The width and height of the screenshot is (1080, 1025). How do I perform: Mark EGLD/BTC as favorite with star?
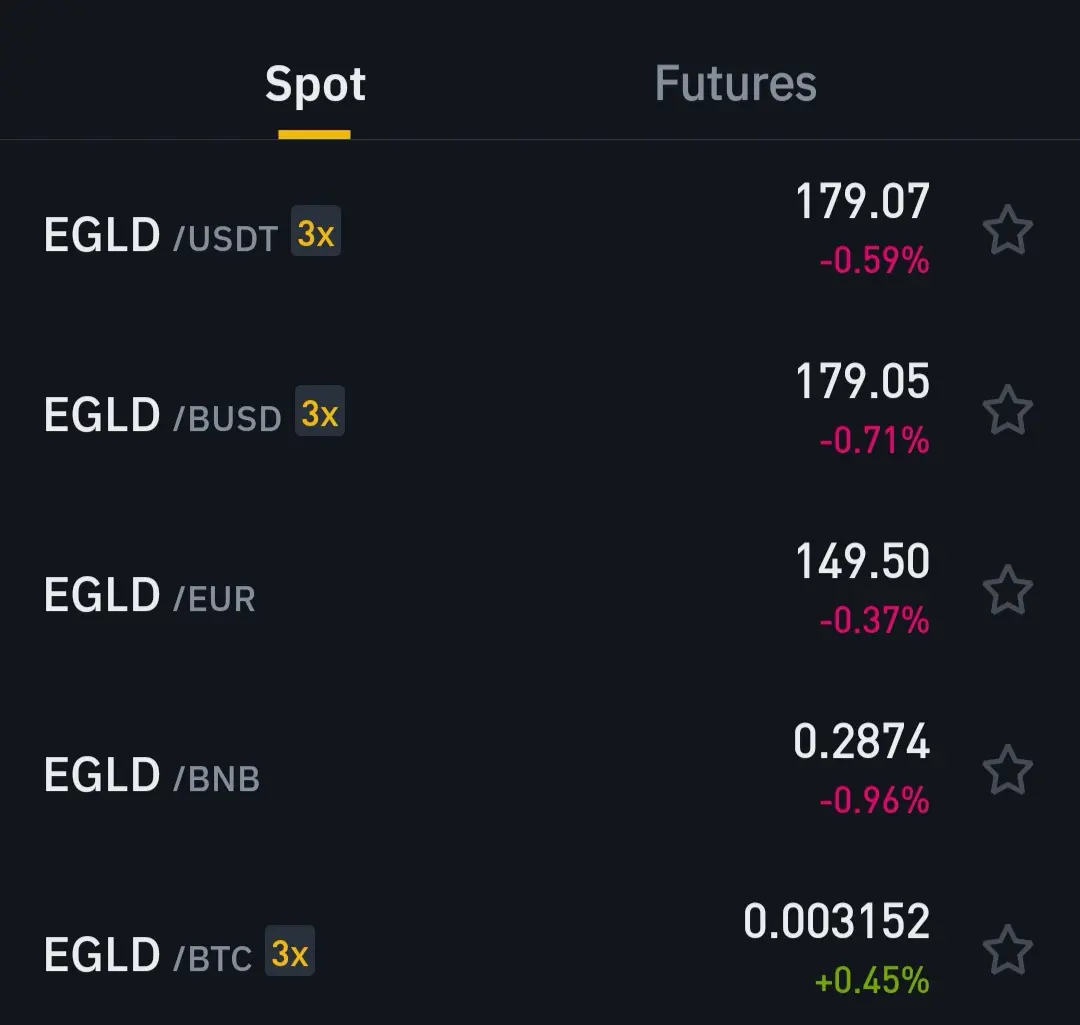pos(1007,951)
